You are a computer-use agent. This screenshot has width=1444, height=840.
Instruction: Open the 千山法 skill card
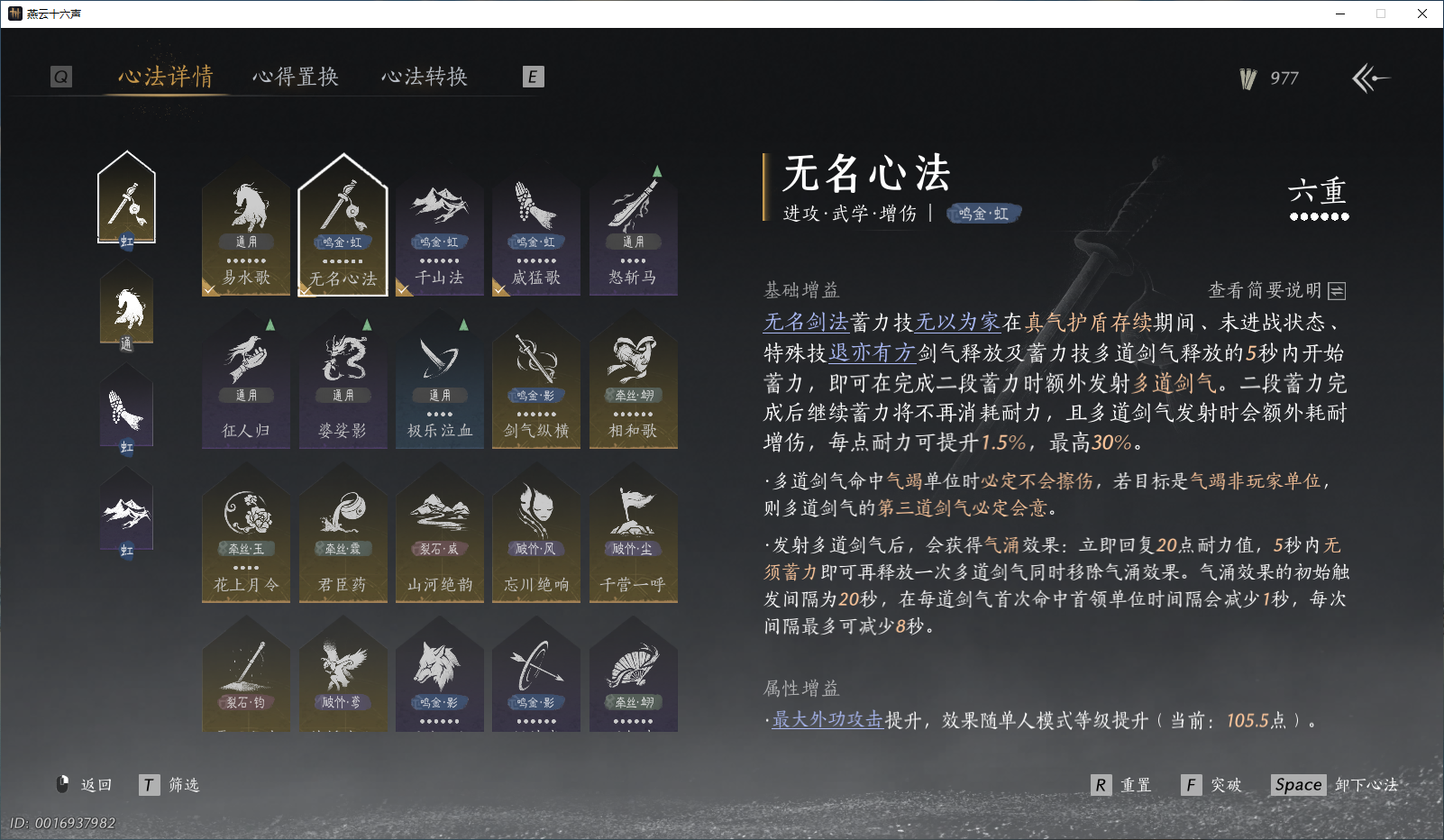440,228
